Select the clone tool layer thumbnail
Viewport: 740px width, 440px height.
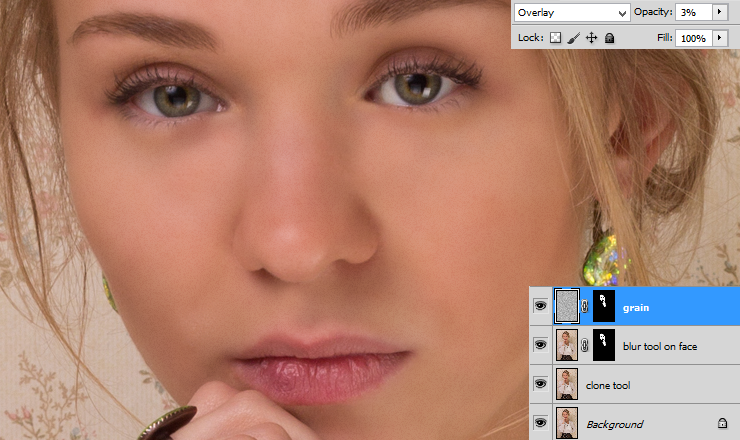point(566,384)
